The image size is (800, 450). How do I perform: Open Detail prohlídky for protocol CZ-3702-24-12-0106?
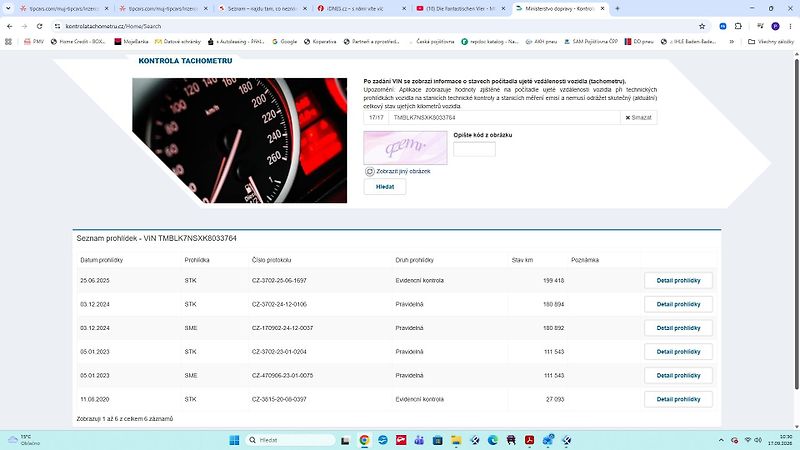678,304
